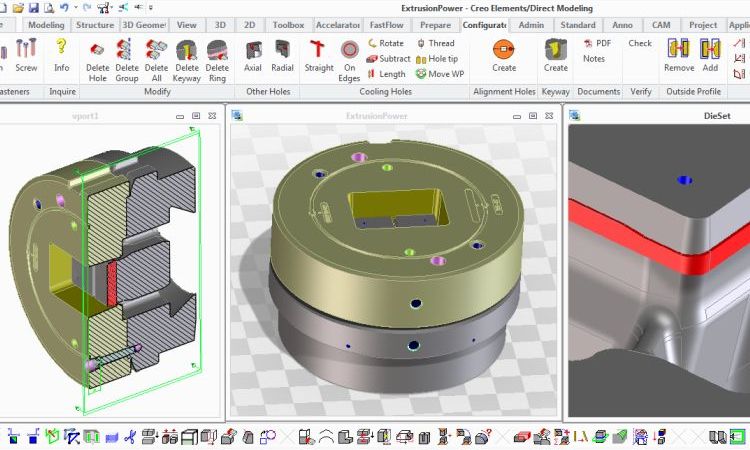Viewport: 750px width, 450px height.
Task: Click the red block icon in bottom toolbar
Action: (x=522, y=437)
